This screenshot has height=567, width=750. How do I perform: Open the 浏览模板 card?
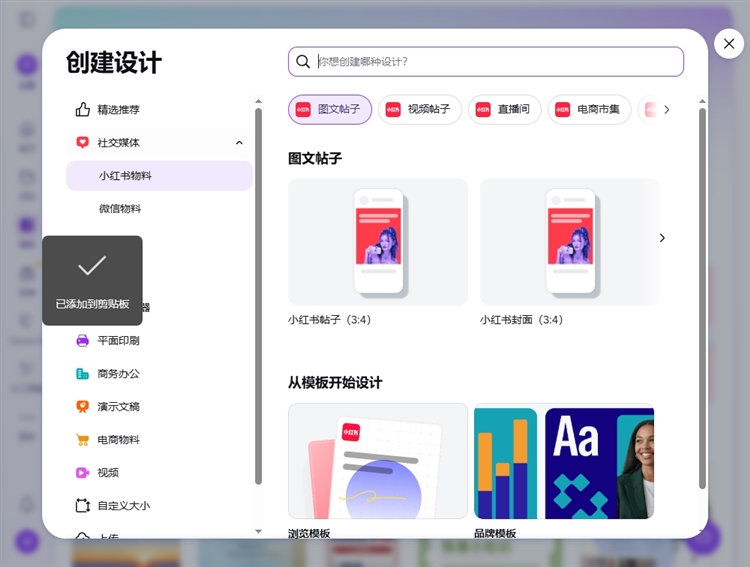click(378, 461)
